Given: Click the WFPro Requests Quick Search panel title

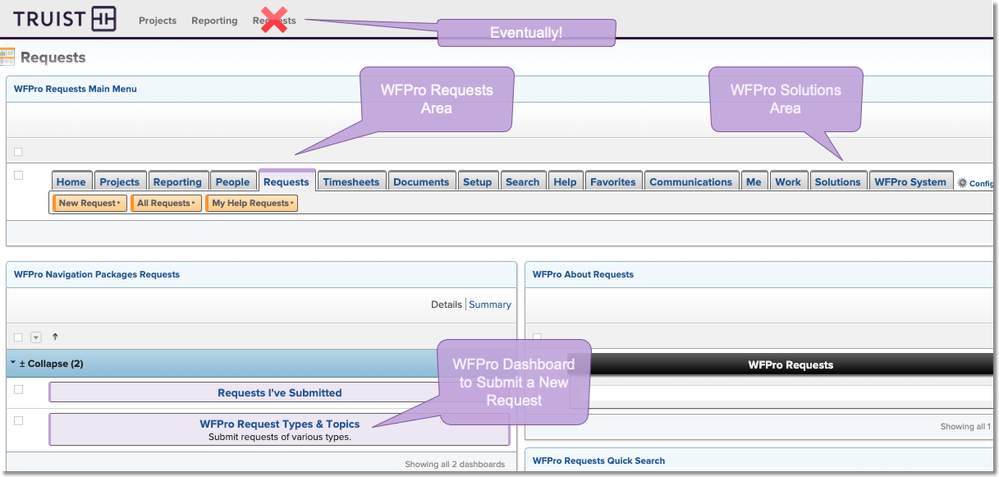Looking at the screenshot, I should point(598,460).
